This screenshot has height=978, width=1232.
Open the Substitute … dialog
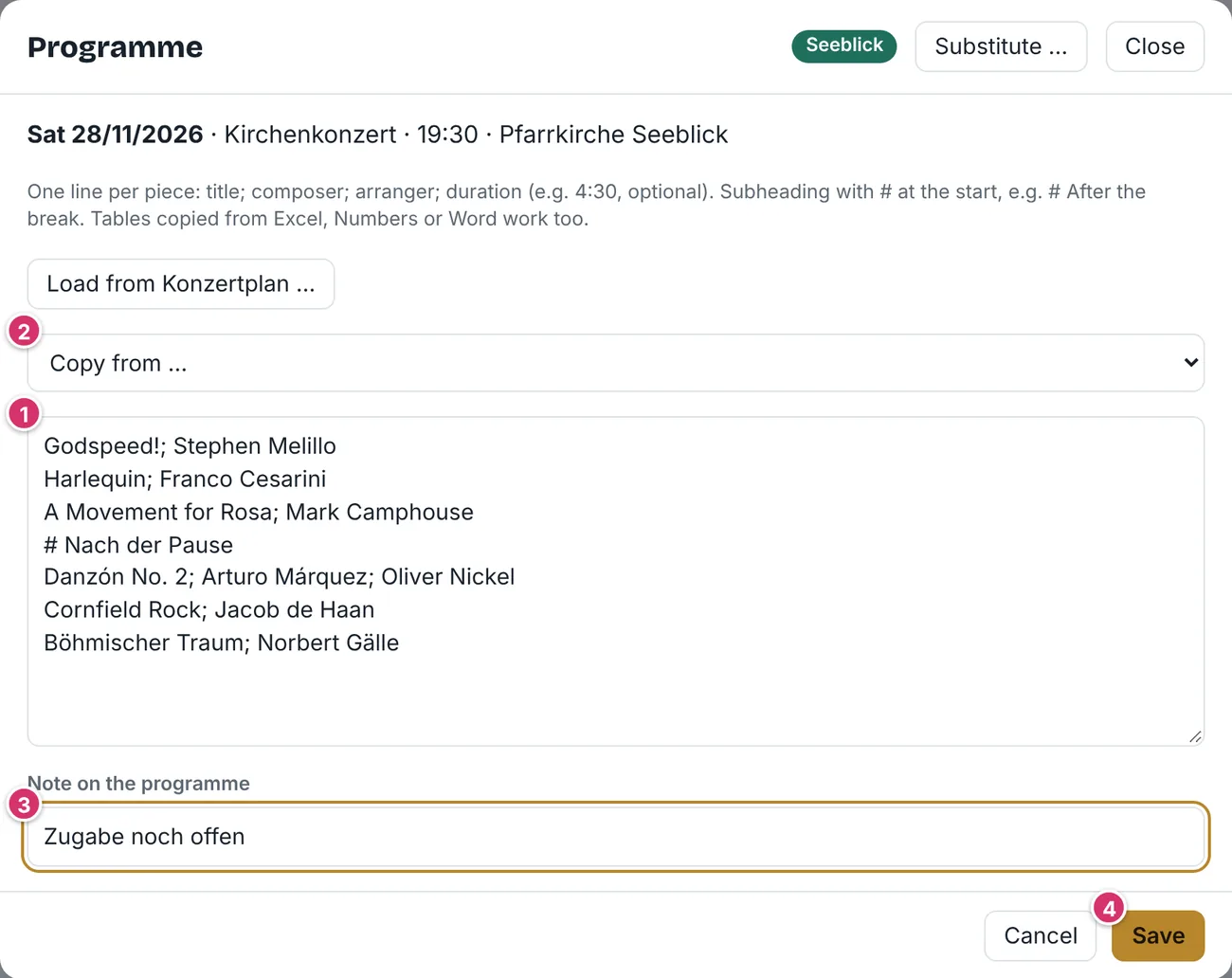1001,46
